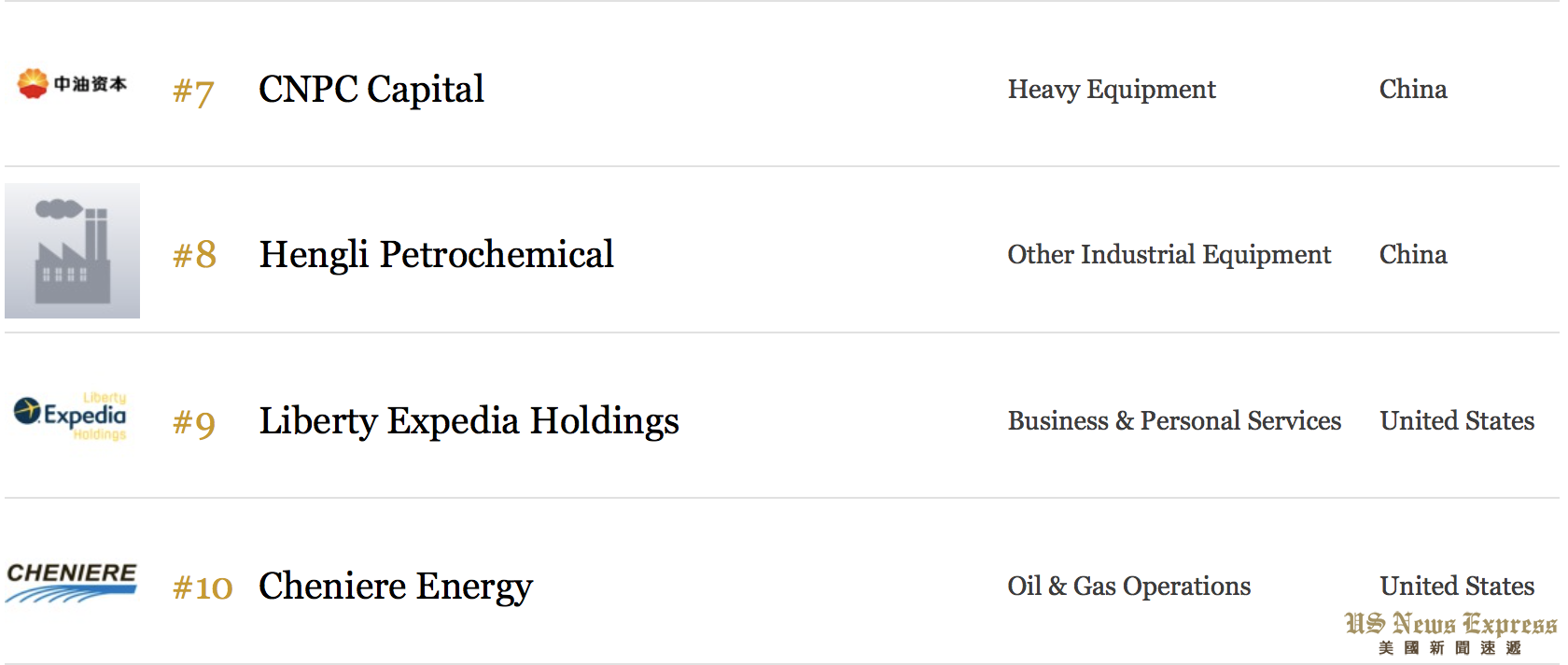Click the Oil & Gas Operations label
The image size is (1568, 665).
pos(1128,587)
